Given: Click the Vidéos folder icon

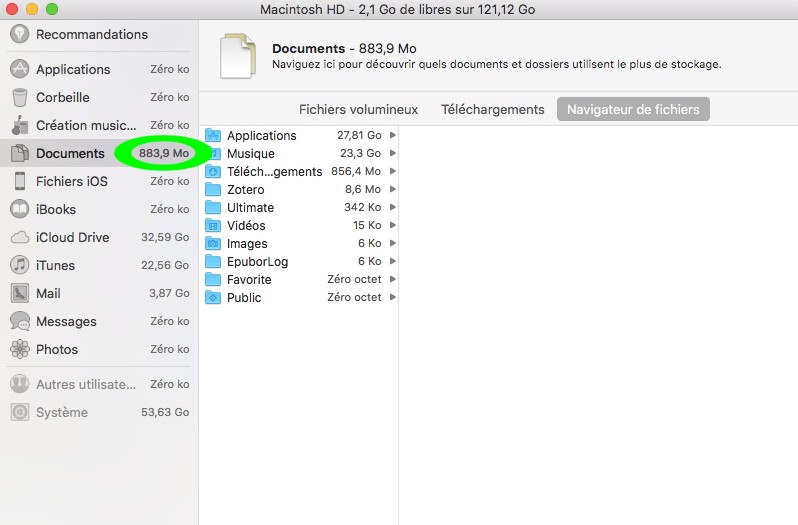Looking at the screenshot, I should (213, 225).
